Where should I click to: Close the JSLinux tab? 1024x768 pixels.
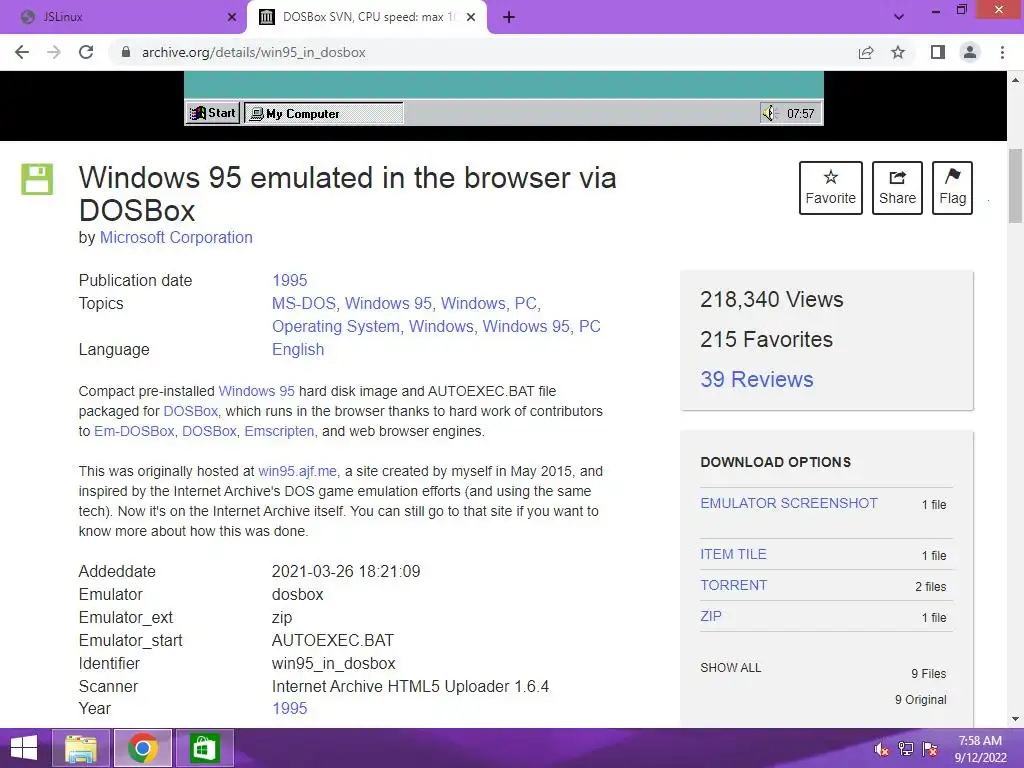232,18
